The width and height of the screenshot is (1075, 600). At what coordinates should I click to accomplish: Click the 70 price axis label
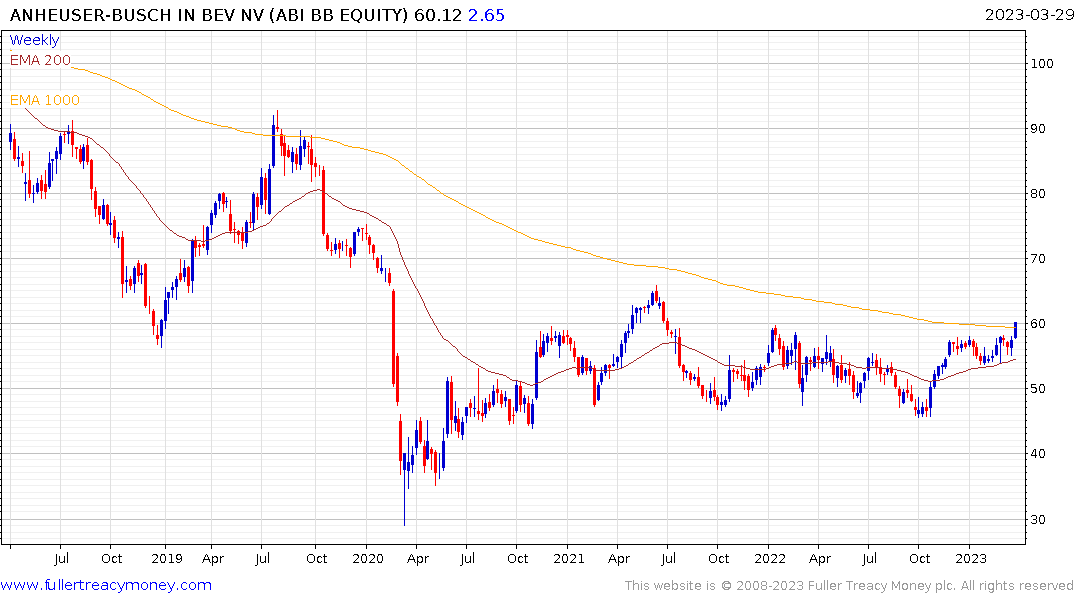pyautogui.click(x=1038, y=259)
